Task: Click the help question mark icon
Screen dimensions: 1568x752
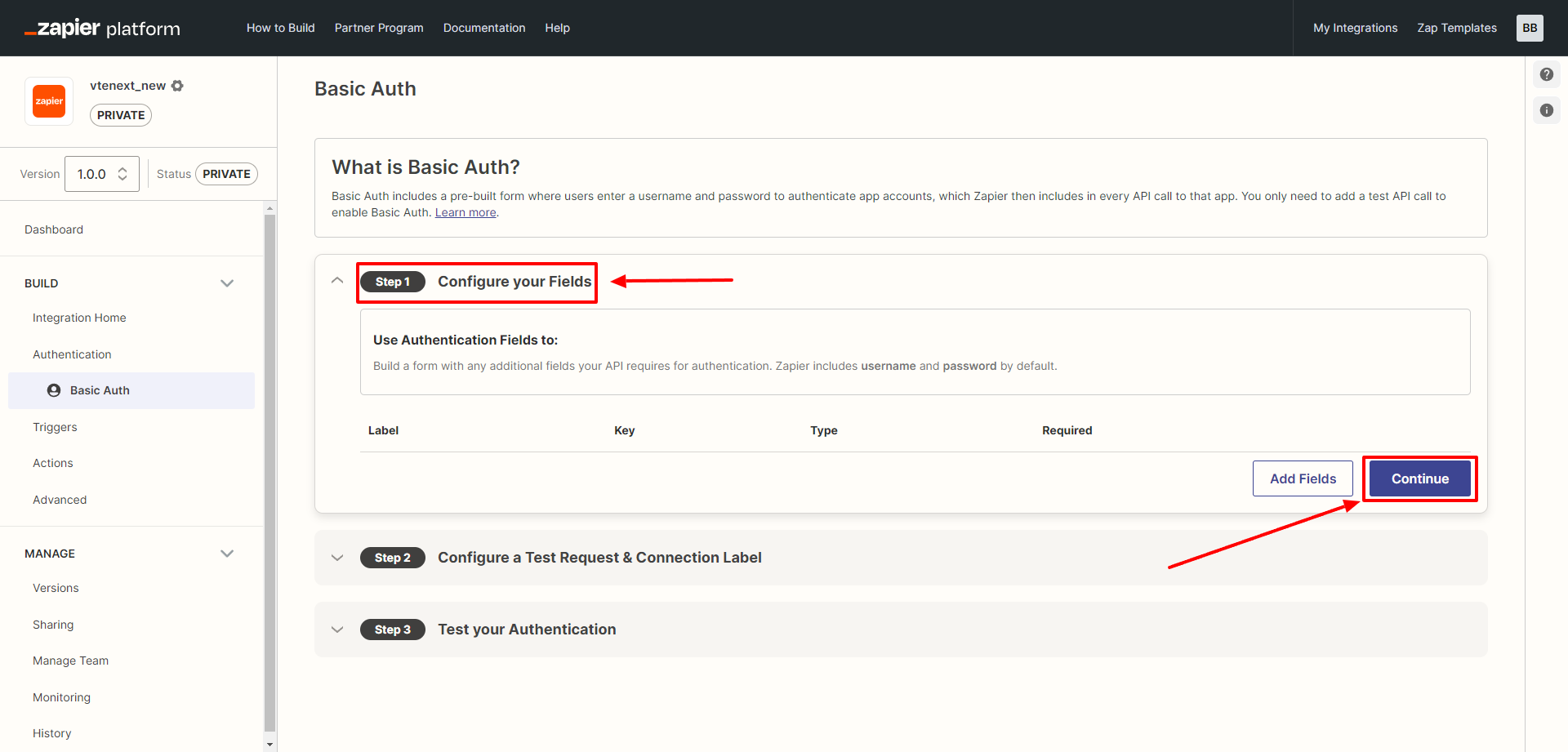Action: point(1546,74)
